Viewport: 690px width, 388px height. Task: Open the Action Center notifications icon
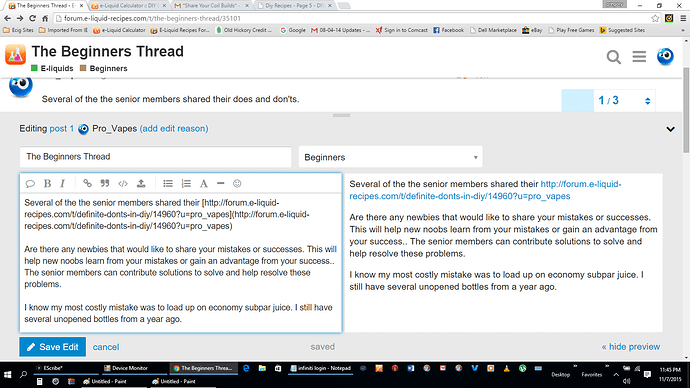pos(647,374)
